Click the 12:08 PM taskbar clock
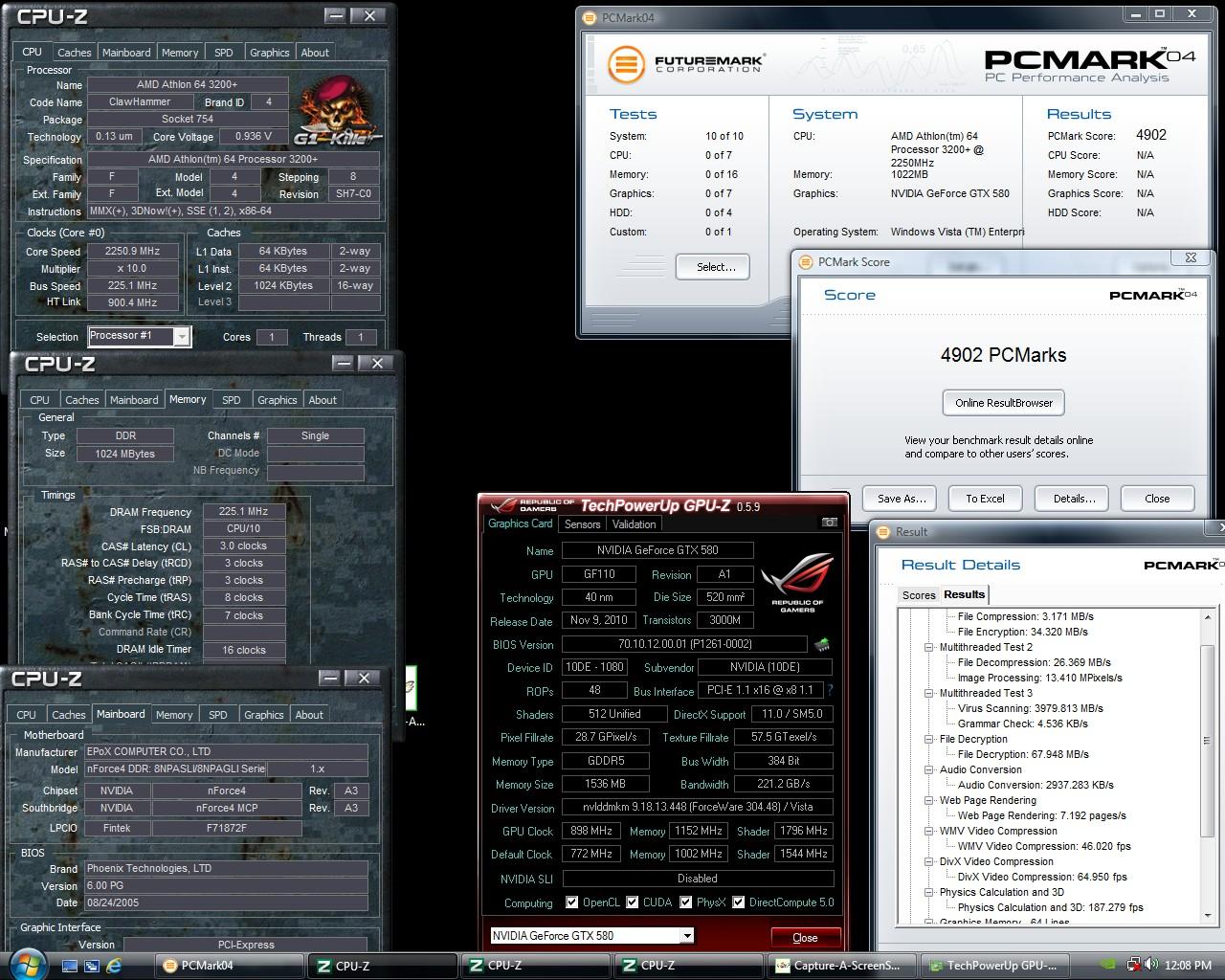1225x980 pixels. click(1189, 966)
